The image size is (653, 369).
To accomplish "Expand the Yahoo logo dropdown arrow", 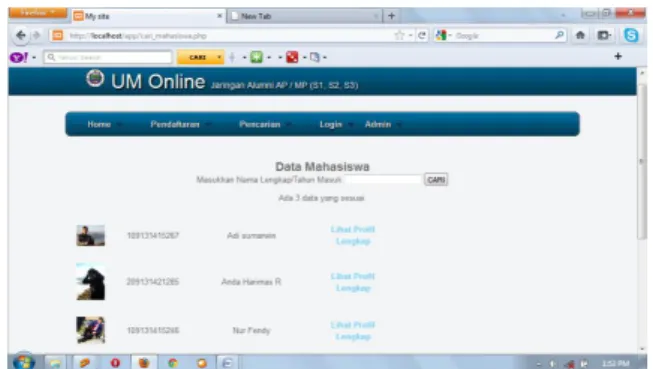I will click(34, 57).
